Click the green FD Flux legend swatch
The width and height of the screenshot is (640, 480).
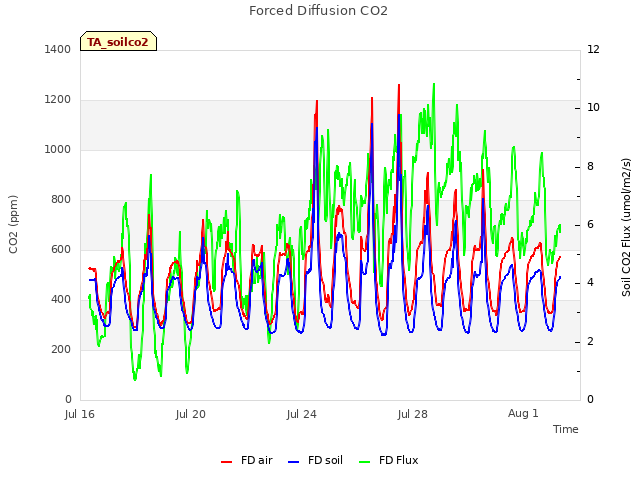364,462
